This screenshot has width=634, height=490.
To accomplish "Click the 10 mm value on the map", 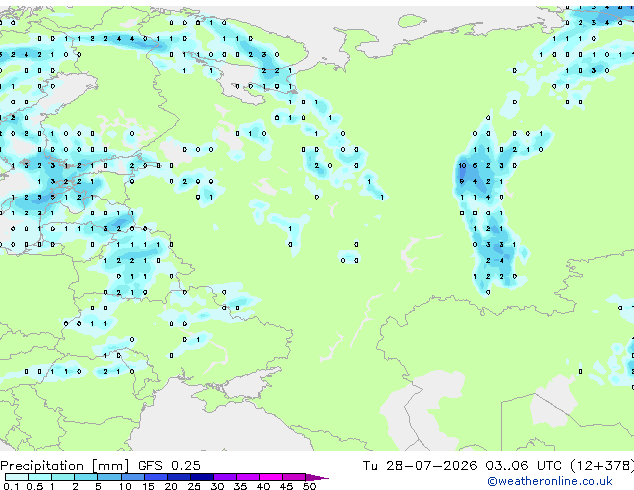I will pyautogui.click(x=462, y=165).
